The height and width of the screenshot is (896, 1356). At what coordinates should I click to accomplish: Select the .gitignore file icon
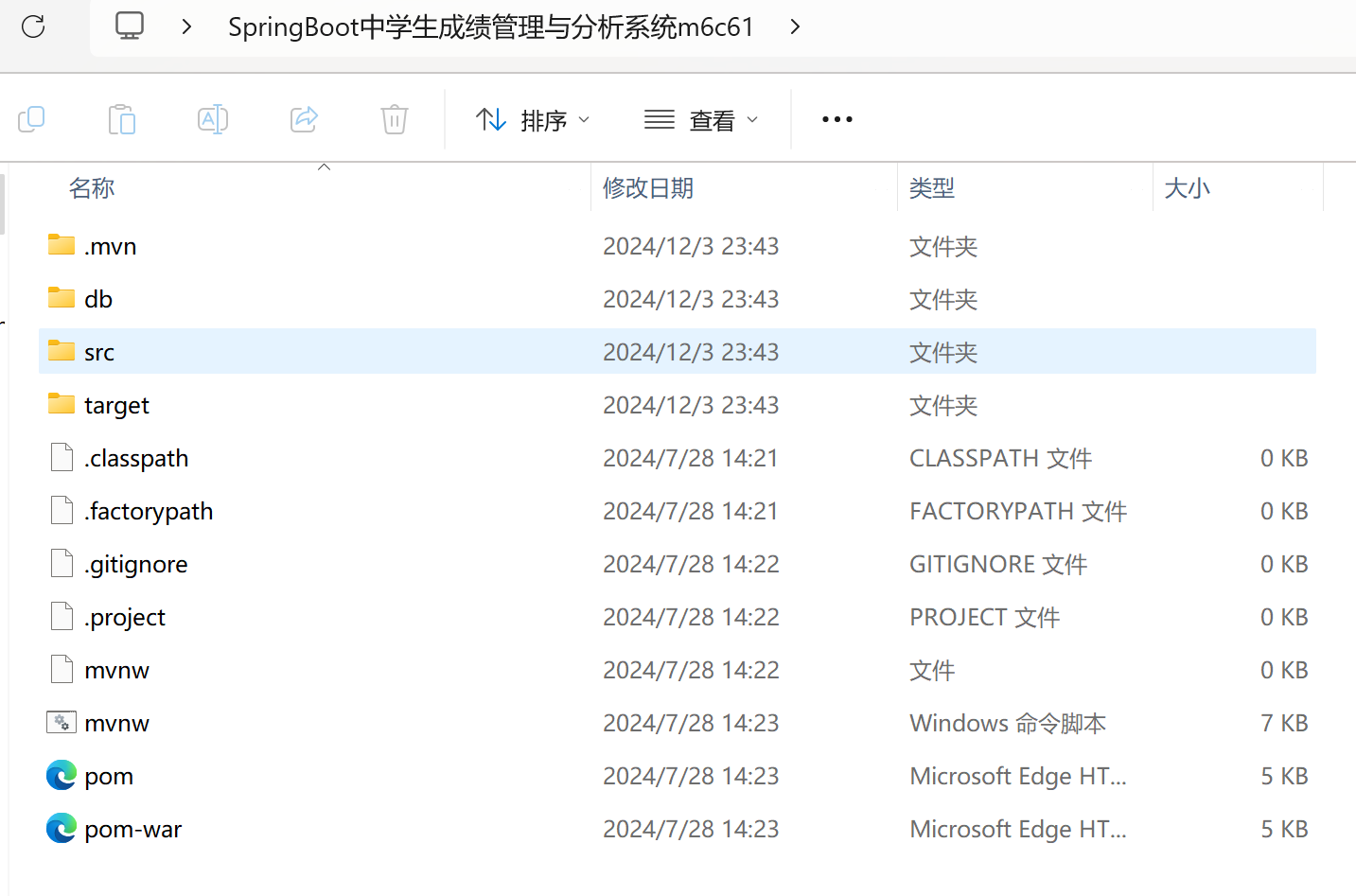pyautogui.click(x=62, y=563)
